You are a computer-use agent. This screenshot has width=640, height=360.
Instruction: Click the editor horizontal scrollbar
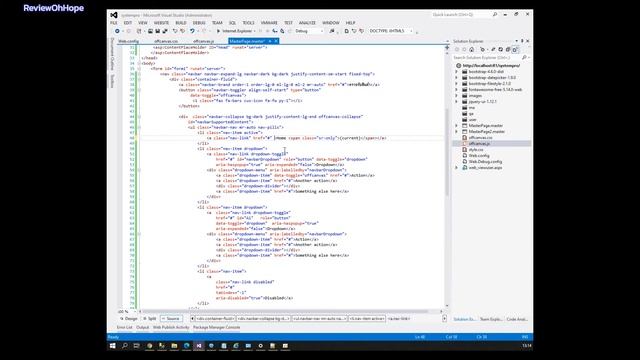tap(286, 311)
